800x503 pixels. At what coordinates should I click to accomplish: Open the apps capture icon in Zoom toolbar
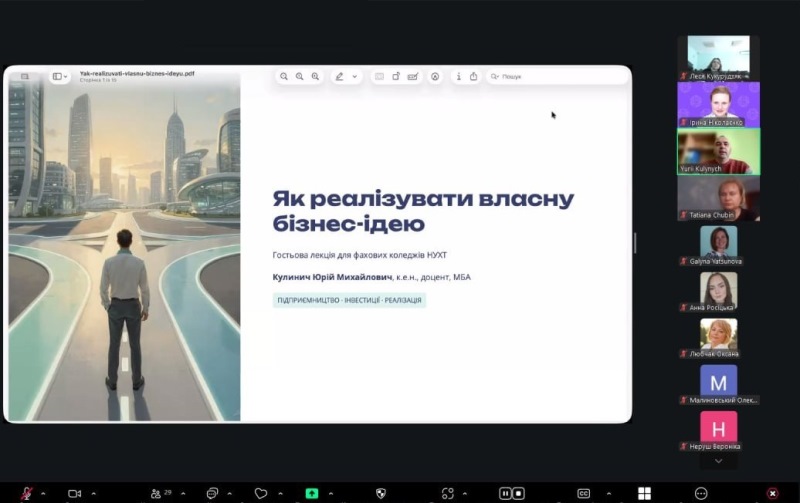(447, 493)
